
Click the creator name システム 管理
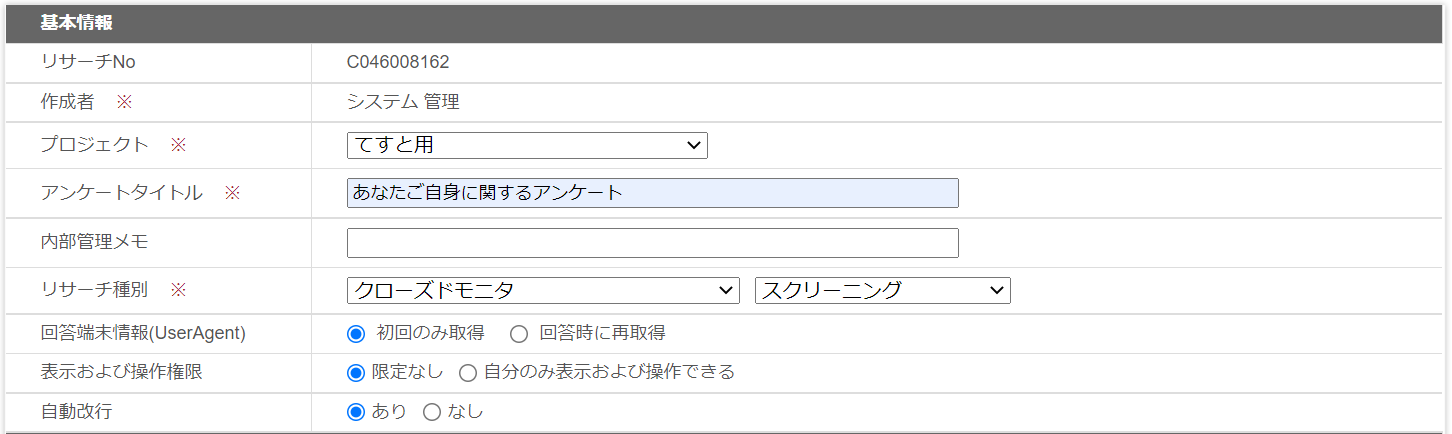(403, 102)
